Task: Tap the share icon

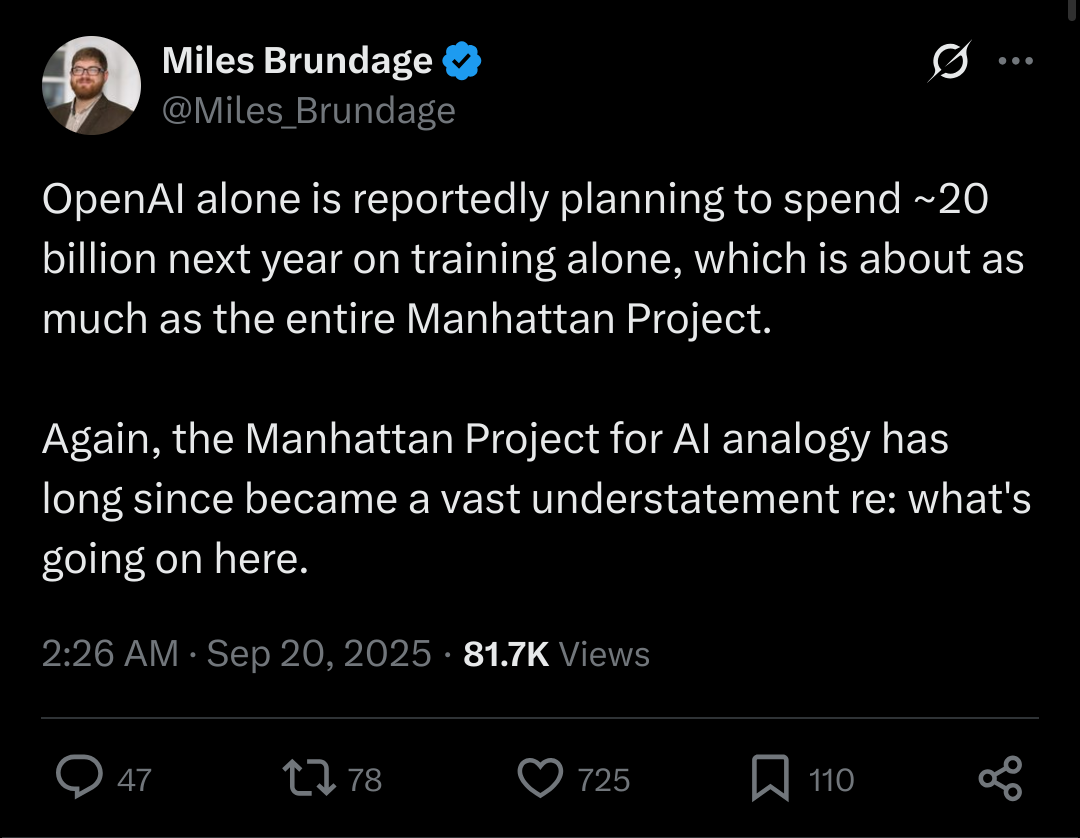Action: click(1000, 779)
